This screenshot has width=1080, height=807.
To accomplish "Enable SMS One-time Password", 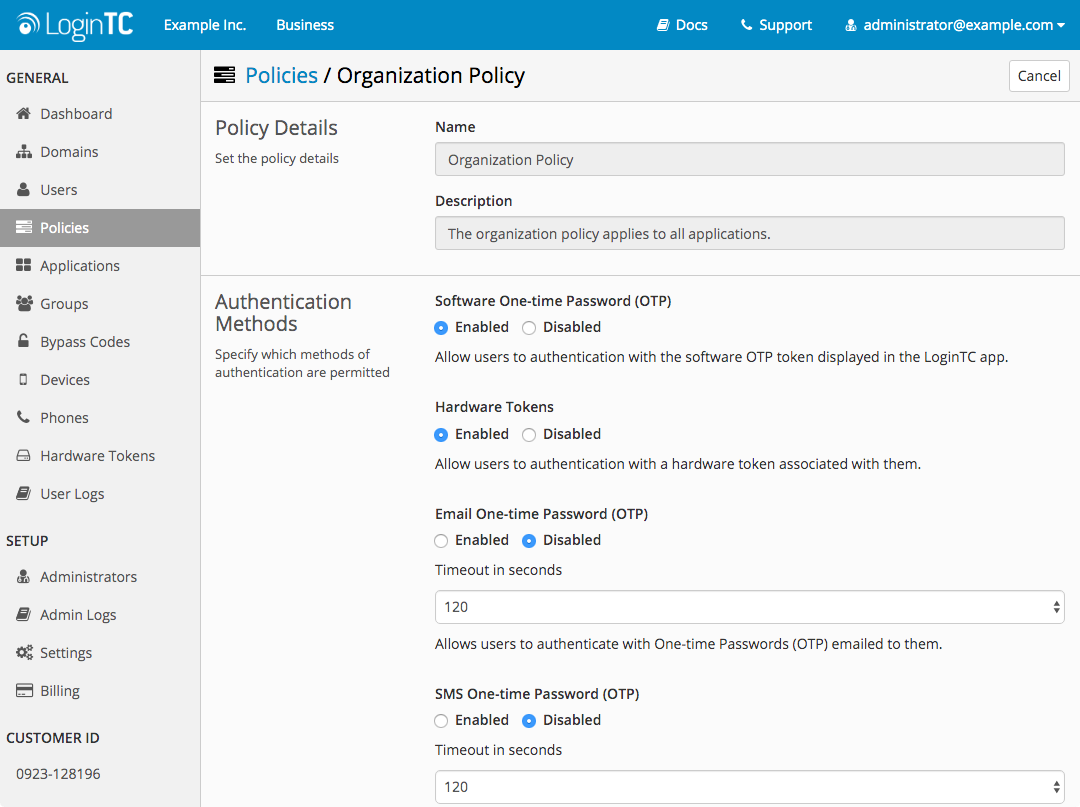I will pyautogui.click(x=442, y=721).
